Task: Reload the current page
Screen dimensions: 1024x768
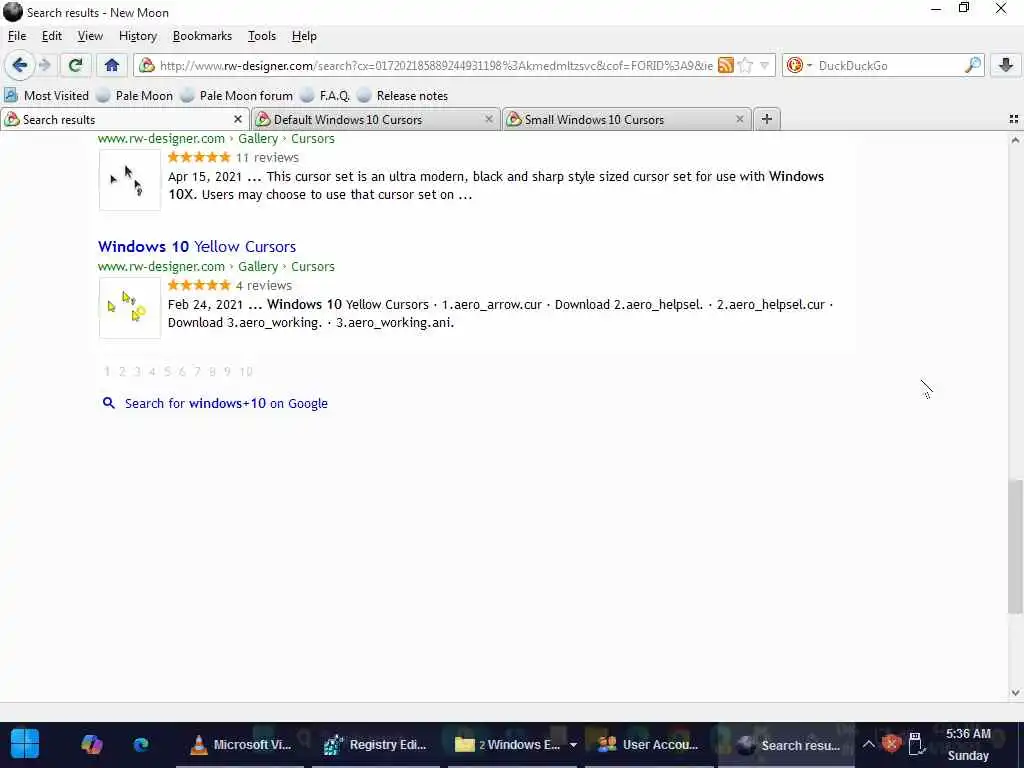Action: tap(75, 65)
